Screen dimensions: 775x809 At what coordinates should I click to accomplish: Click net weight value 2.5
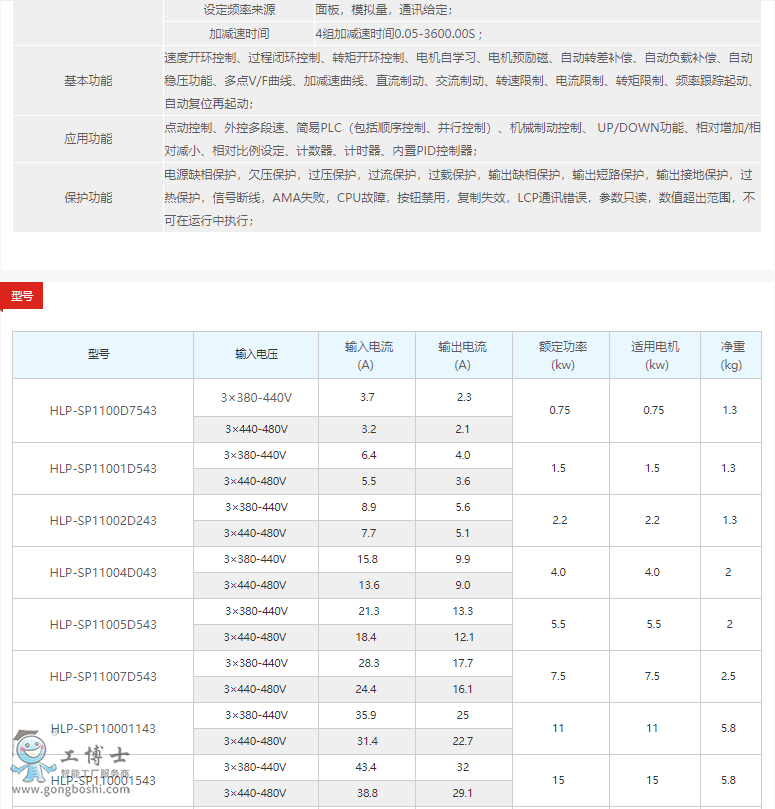click(728, 676)
